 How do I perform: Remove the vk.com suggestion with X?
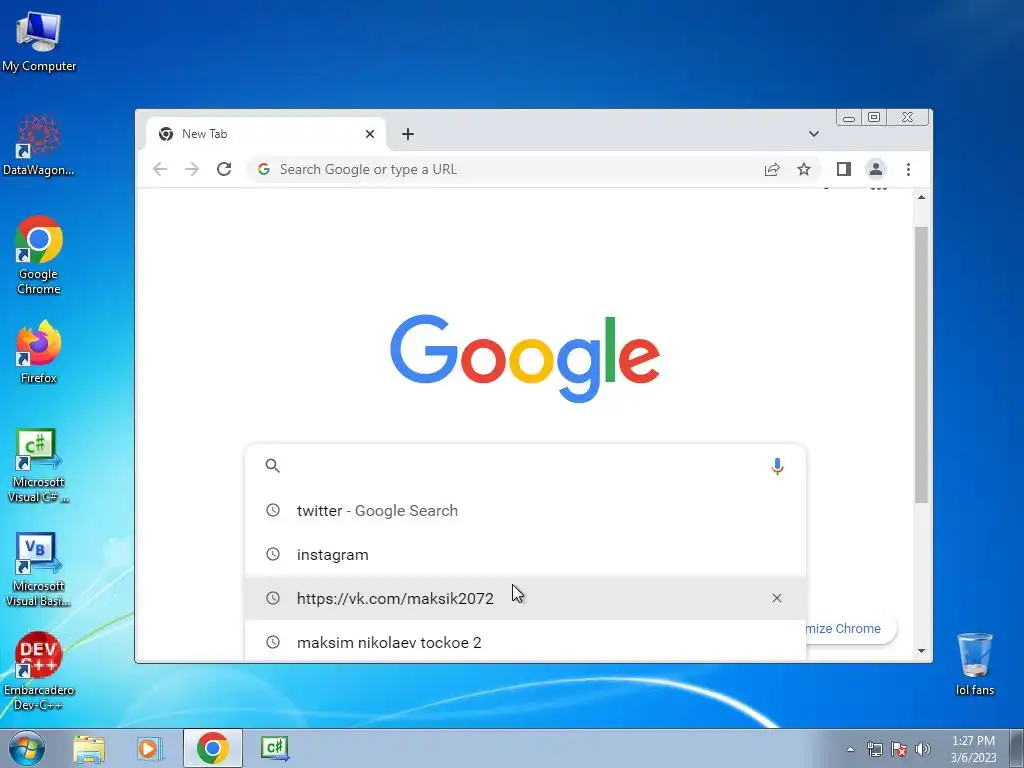click(777, 598)
